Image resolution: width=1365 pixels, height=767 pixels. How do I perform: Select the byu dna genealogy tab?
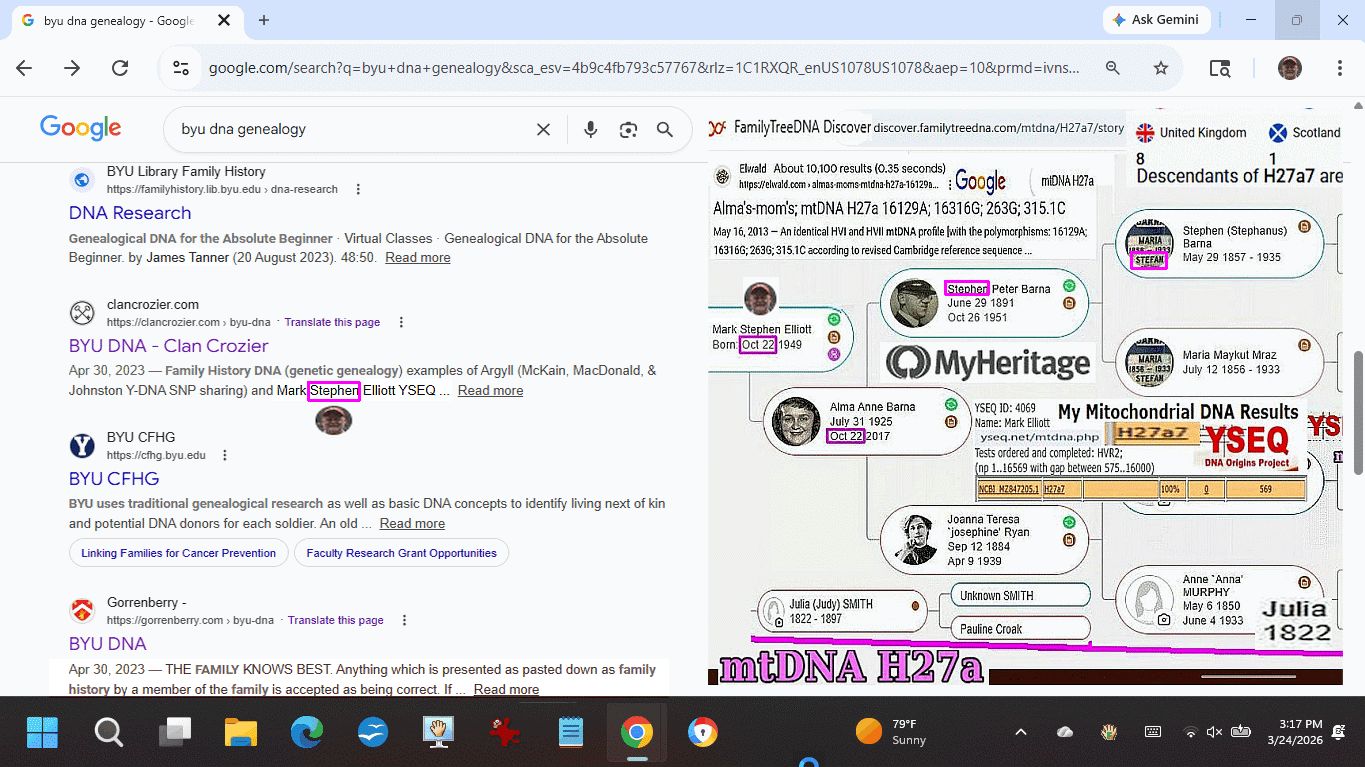pos(118,20)
